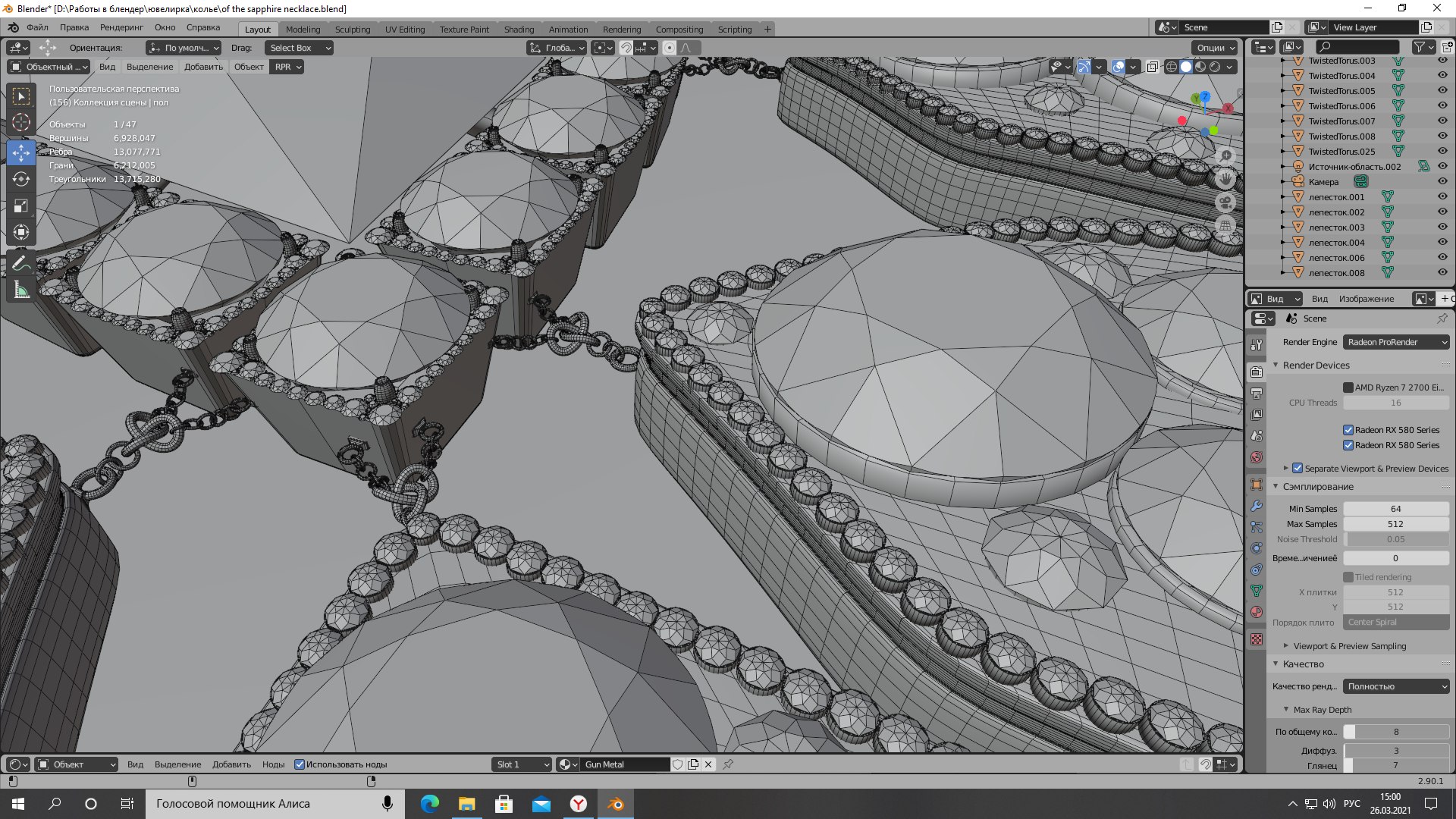Launch Microsoft Edge from the taskbar
Screen dimensions: 1456x819
pyautogui.click(x=429, y=804)
